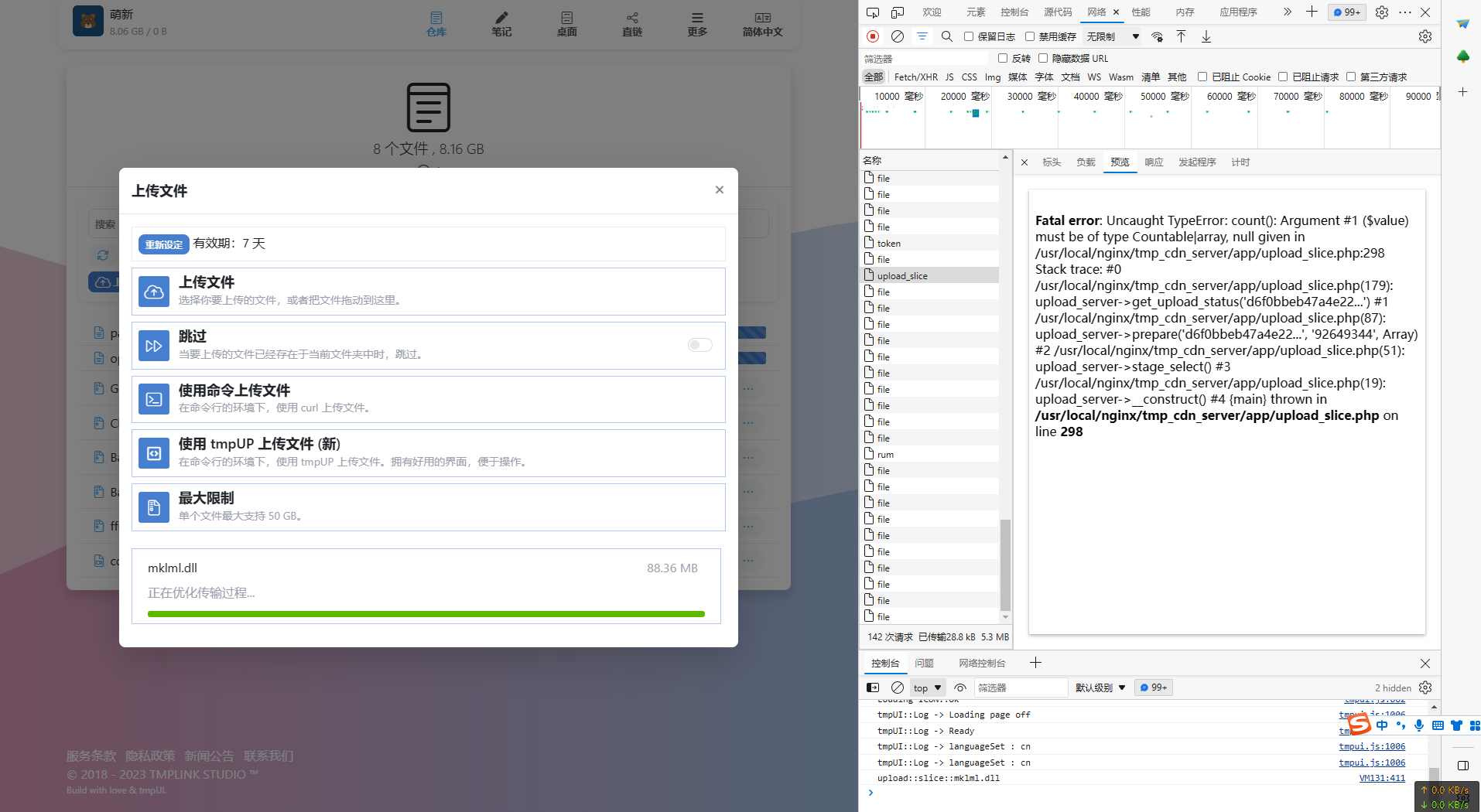Open console settings gear icon

pyautogui.click(x=1425, y=687)
